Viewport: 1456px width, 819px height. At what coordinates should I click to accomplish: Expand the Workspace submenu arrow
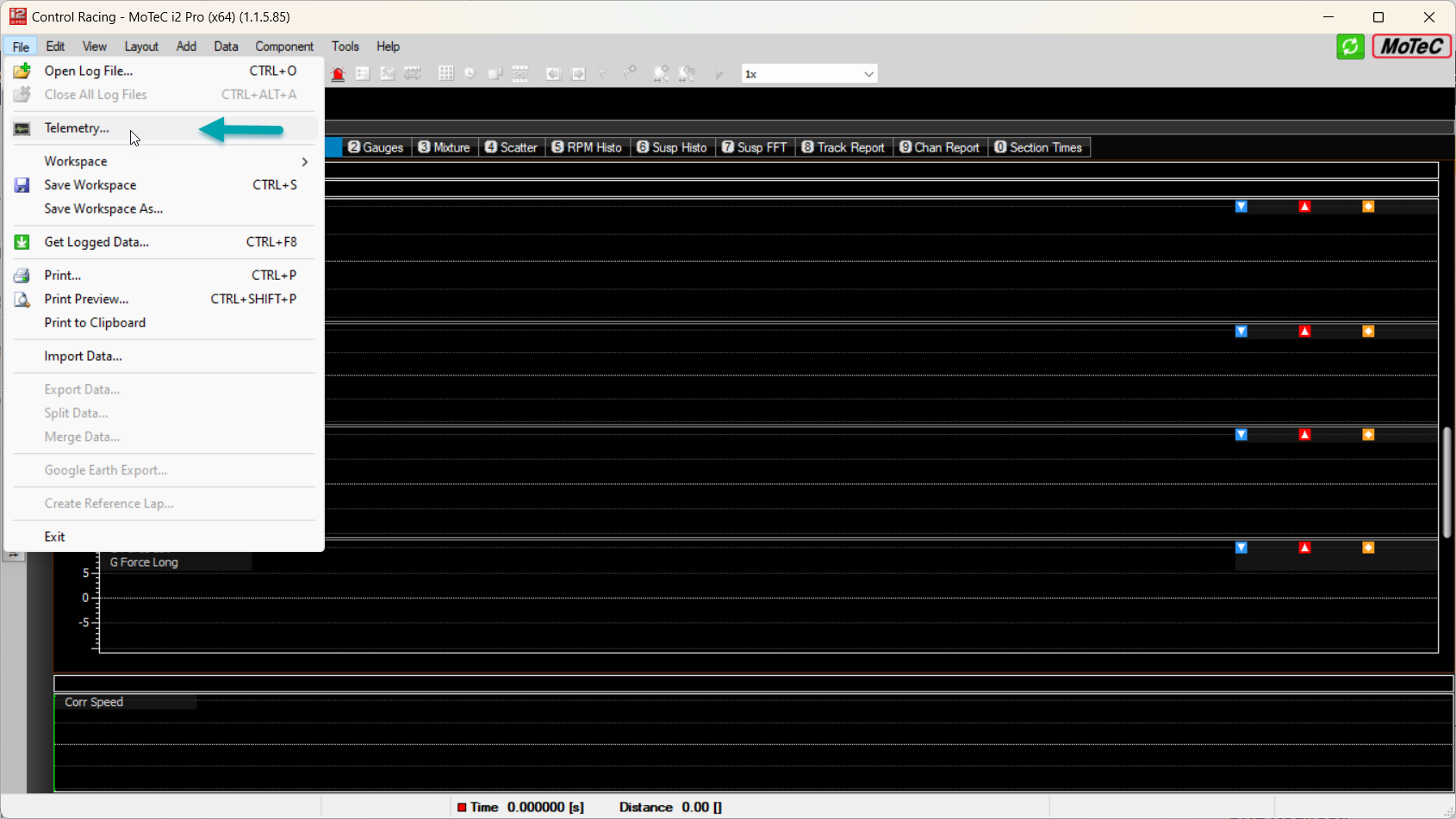coord(304,162)
